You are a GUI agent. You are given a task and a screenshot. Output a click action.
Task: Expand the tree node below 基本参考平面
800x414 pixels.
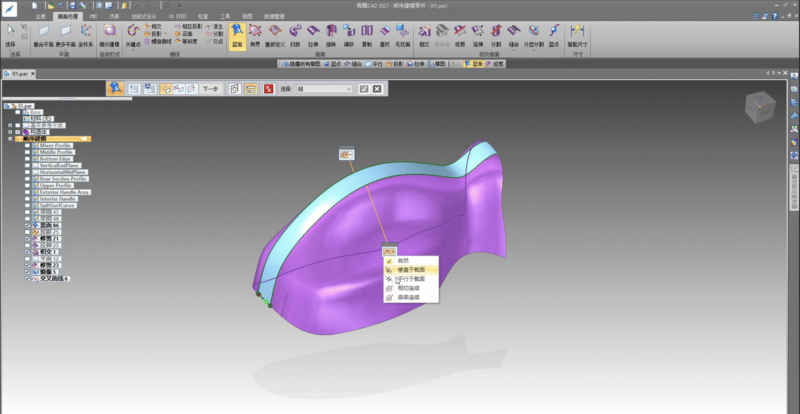click(x=10, y=131)
